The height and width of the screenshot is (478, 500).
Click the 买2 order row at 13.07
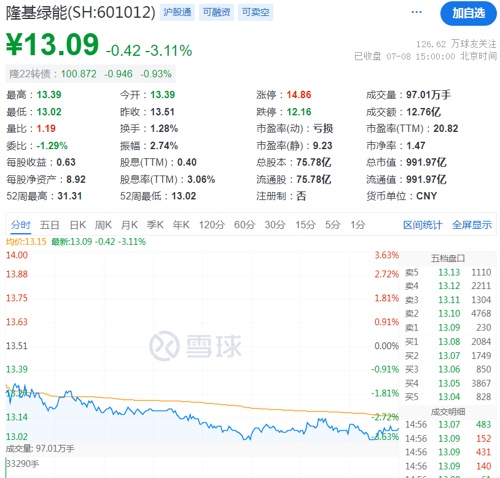tap(448, 356)
